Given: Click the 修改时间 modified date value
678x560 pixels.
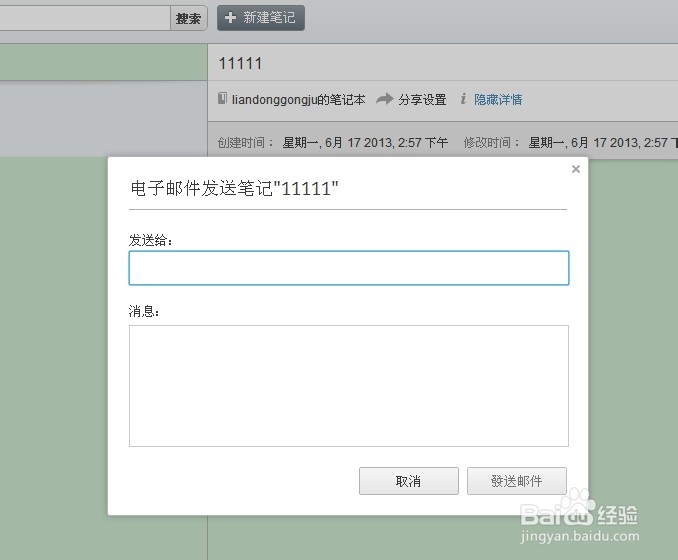Looking at the screenshot, I should [x=603, y=143].
